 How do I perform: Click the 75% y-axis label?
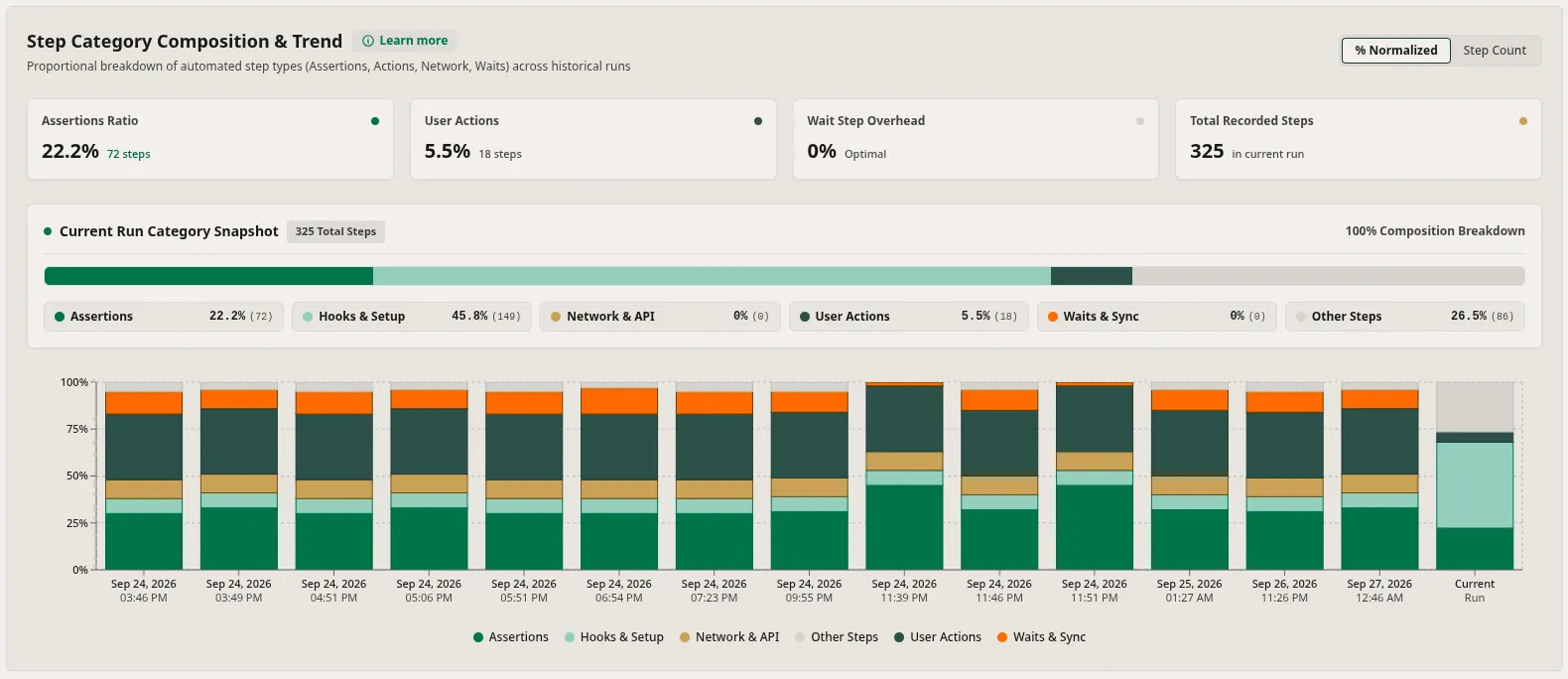click(76, 429)
